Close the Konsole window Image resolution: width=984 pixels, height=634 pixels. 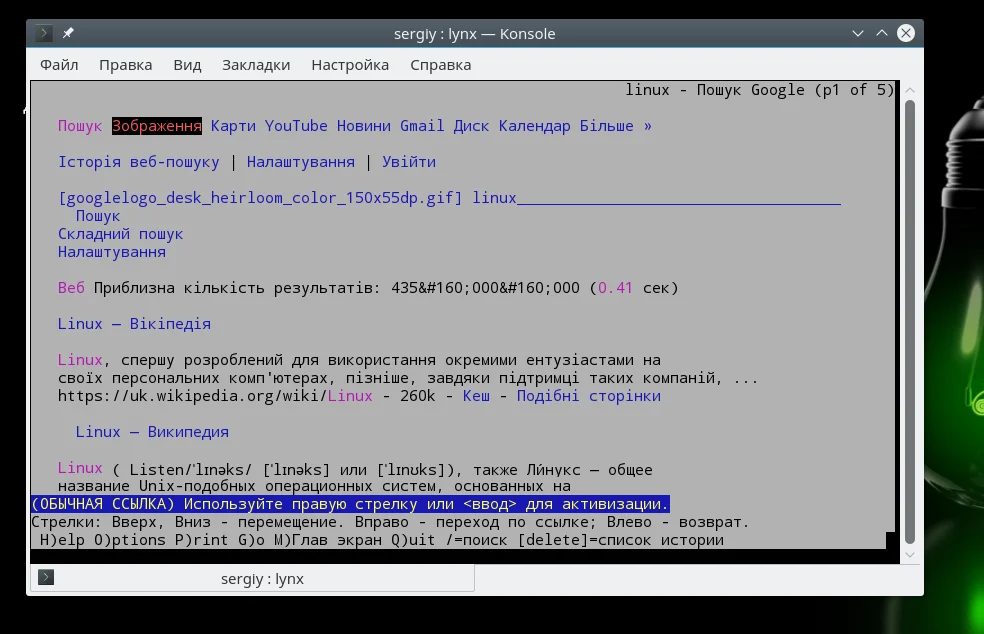906,33
